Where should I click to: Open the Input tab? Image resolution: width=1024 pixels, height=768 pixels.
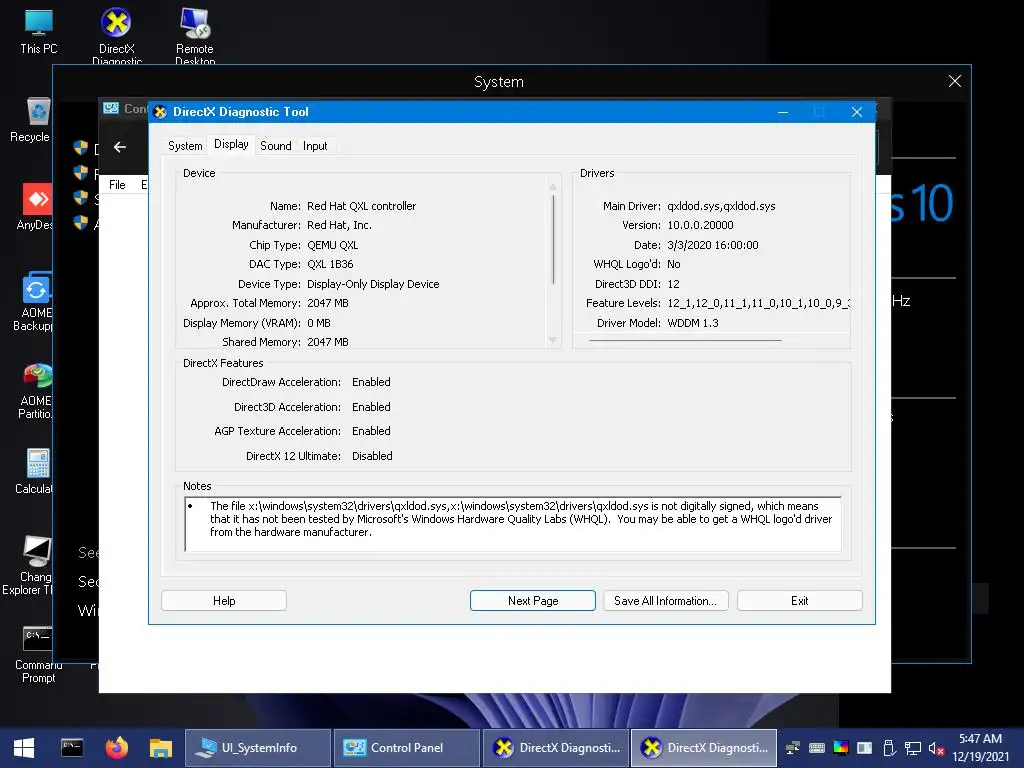click(315, 146)
